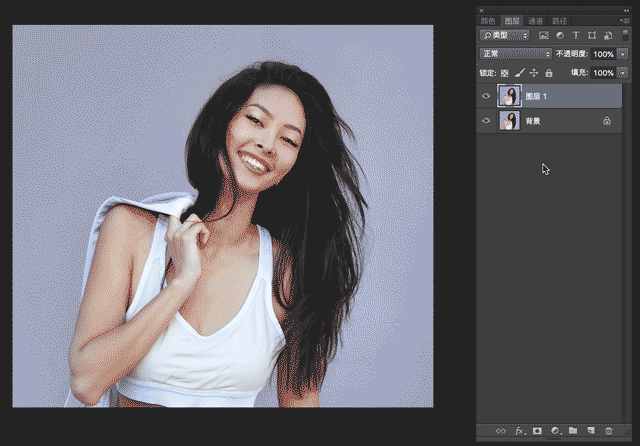640x446 pixels.
Task: Create a new group folder
Action: (573, 430)
